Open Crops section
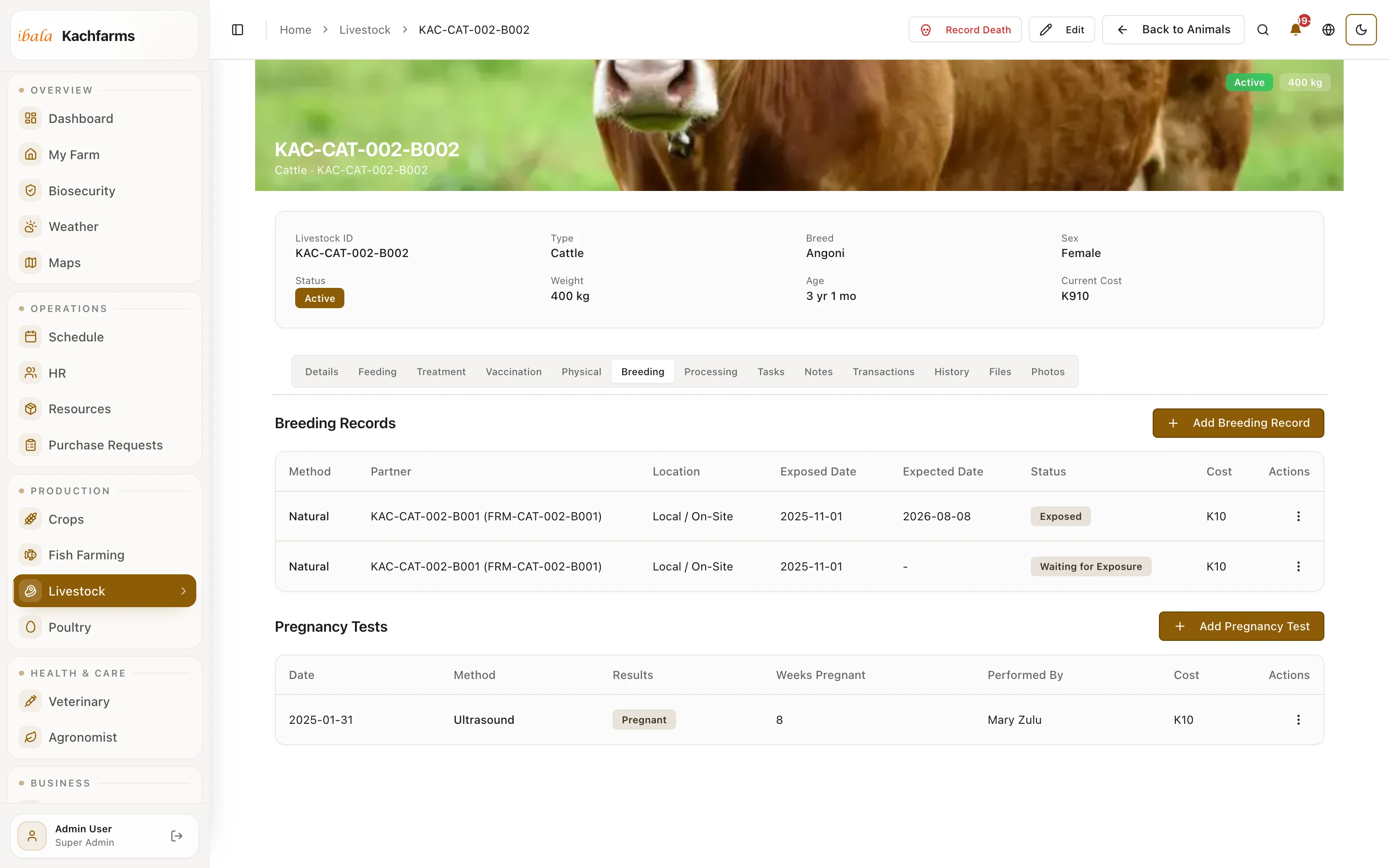The image size is (1389, 868). tap(105, 519)
